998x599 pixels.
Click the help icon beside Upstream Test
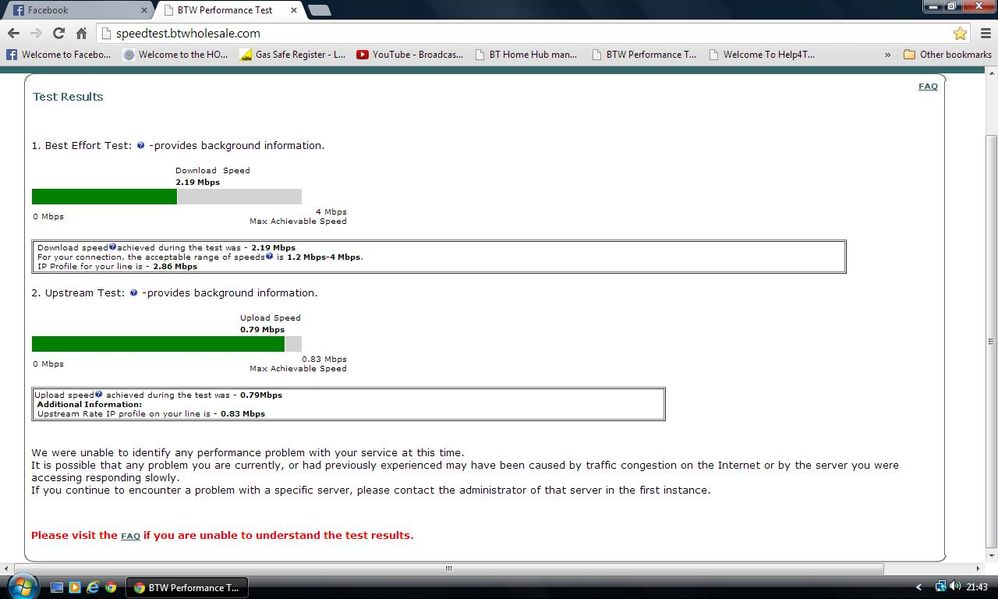pos(134,293)
